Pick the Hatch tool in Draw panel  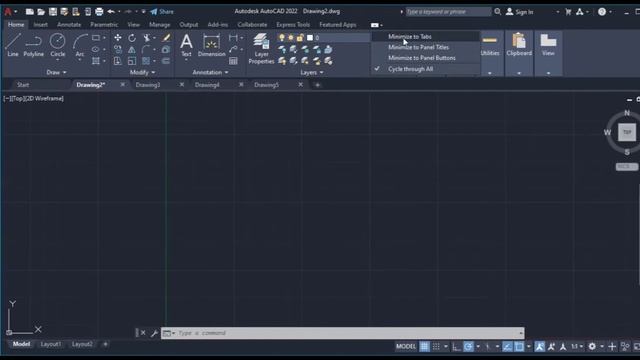96,61
